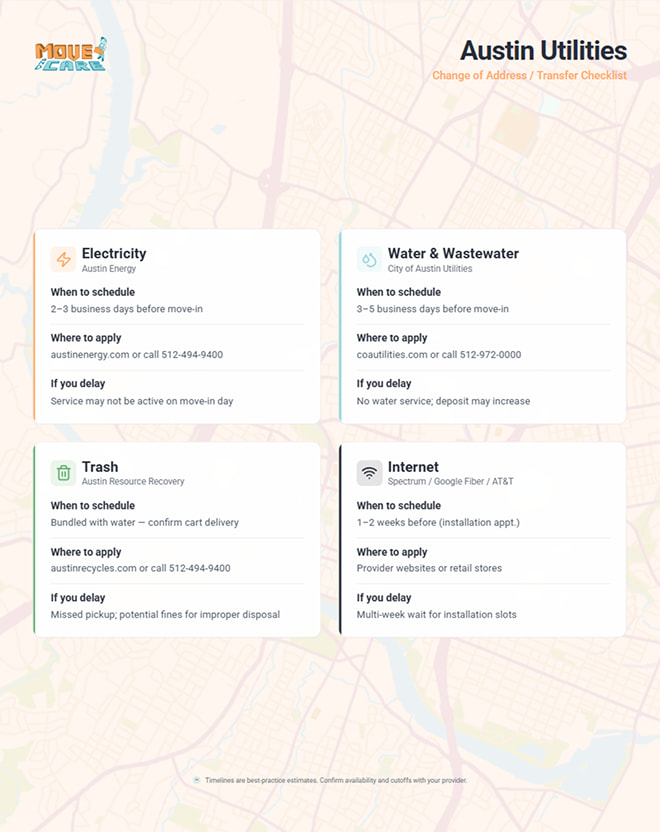Click Internet card's 'Where to apply' label

coord(392,552)
